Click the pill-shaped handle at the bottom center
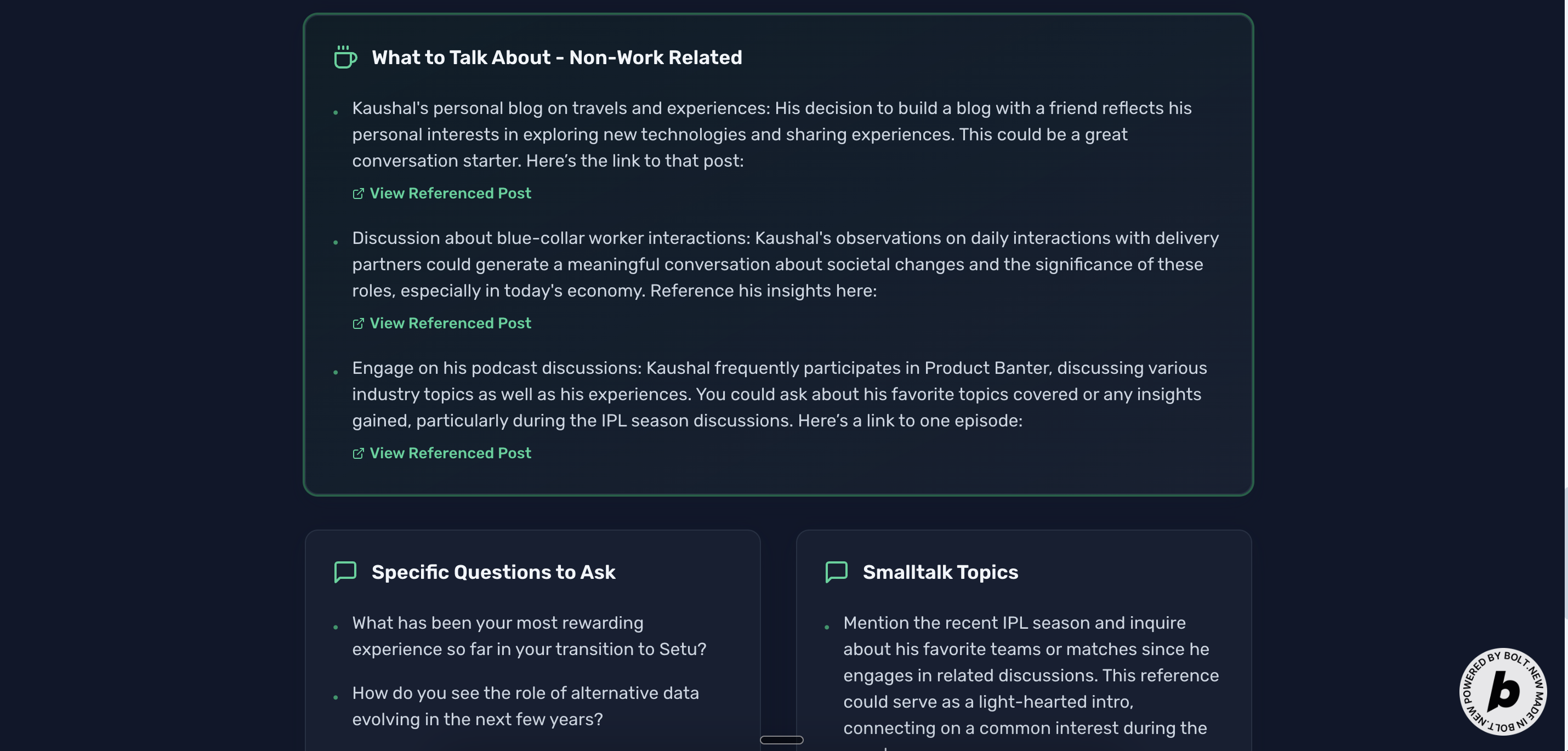 pos(782,740)
